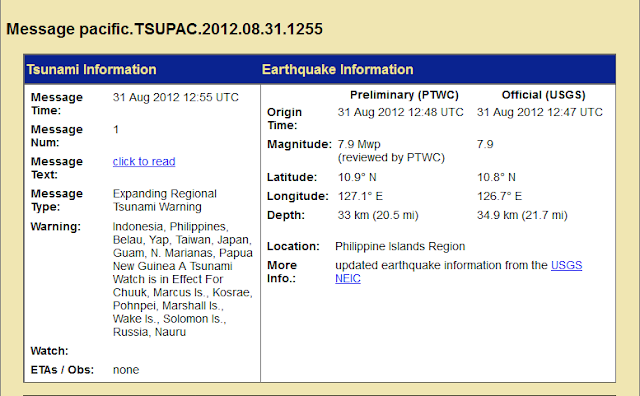Click the 'Preliminary (PTWC)' column header
This screenshot has height=396, width=640.
pyautogui.click(x=404, y=95)
